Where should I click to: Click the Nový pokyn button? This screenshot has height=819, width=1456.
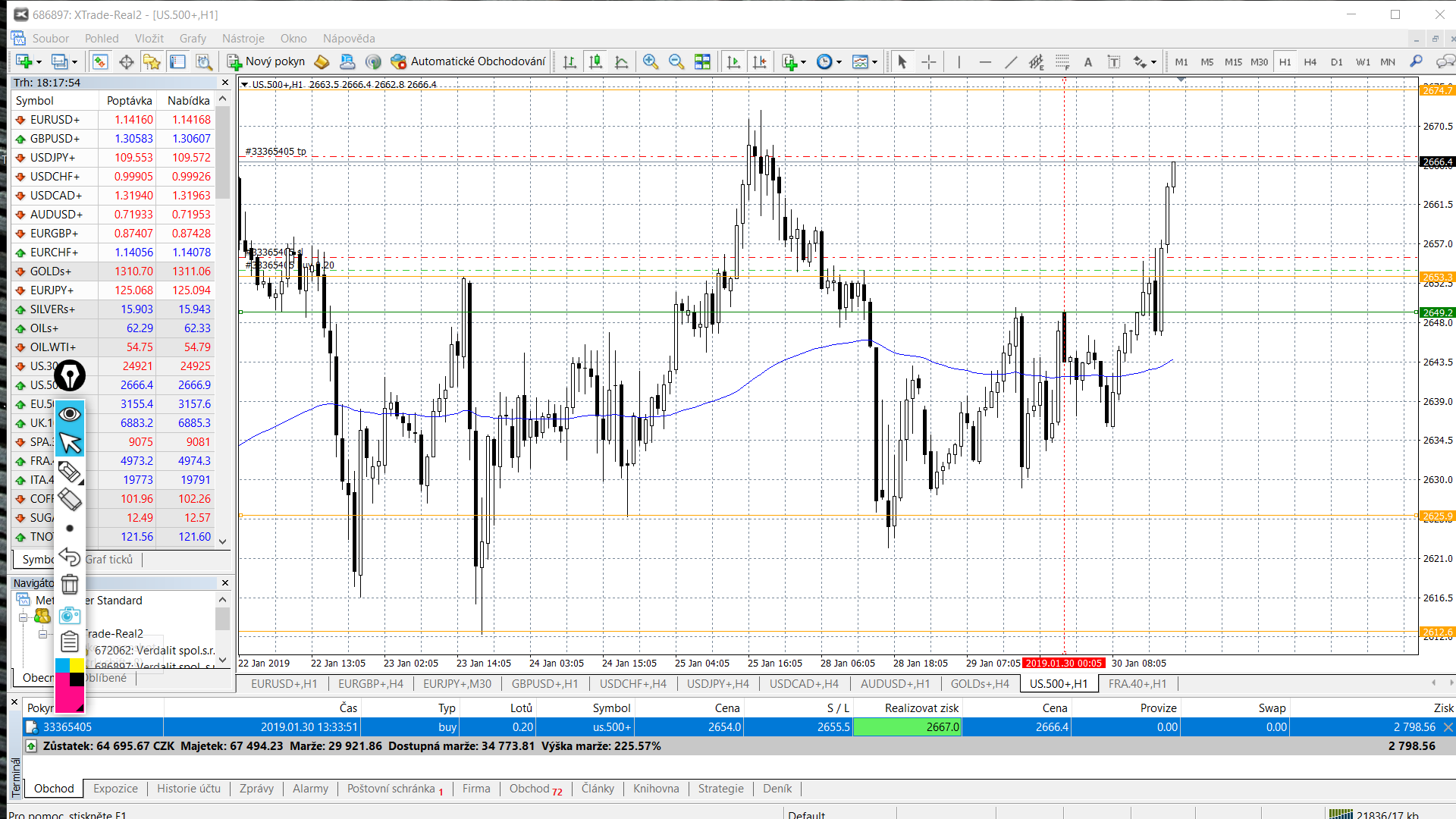pyautogui.click(x=266, y=61)
